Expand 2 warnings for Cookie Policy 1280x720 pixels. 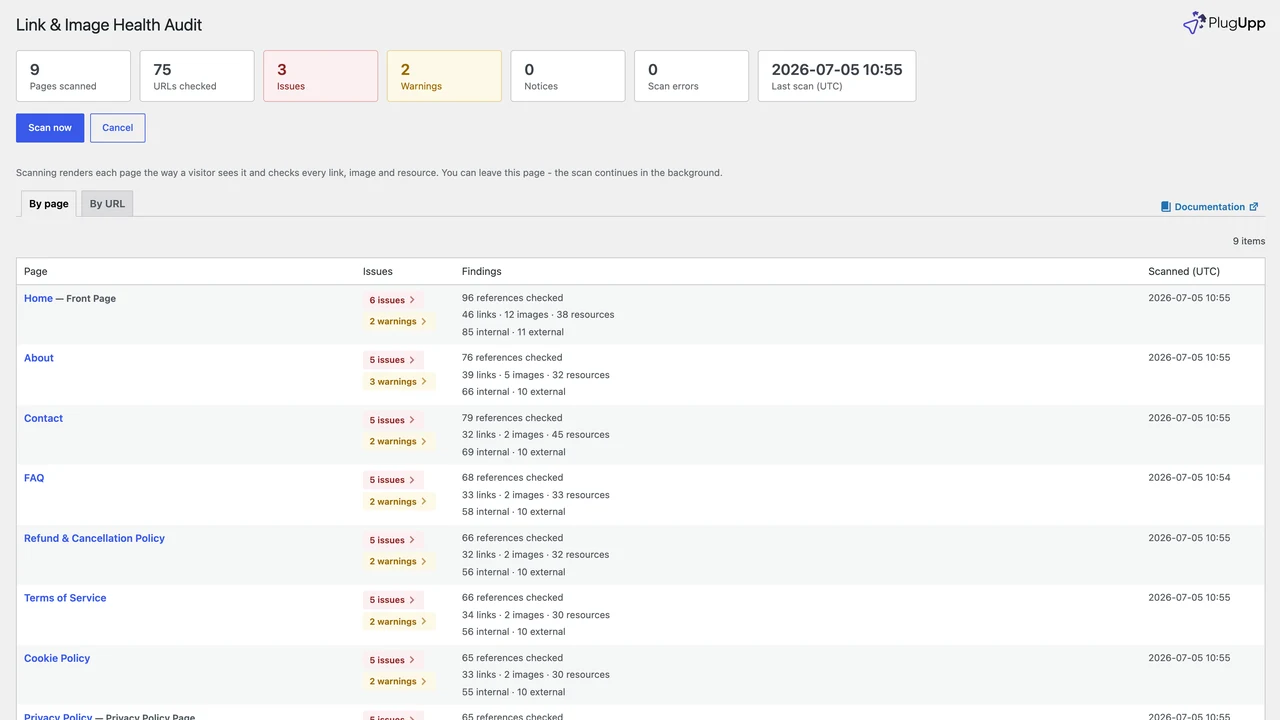(399, 682)
